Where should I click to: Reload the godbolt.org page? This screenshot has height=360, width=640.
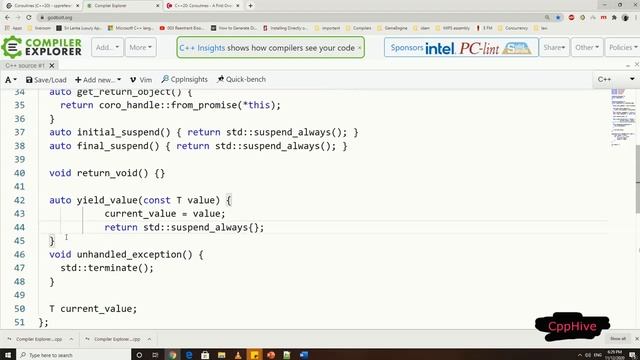click(29, 18)
